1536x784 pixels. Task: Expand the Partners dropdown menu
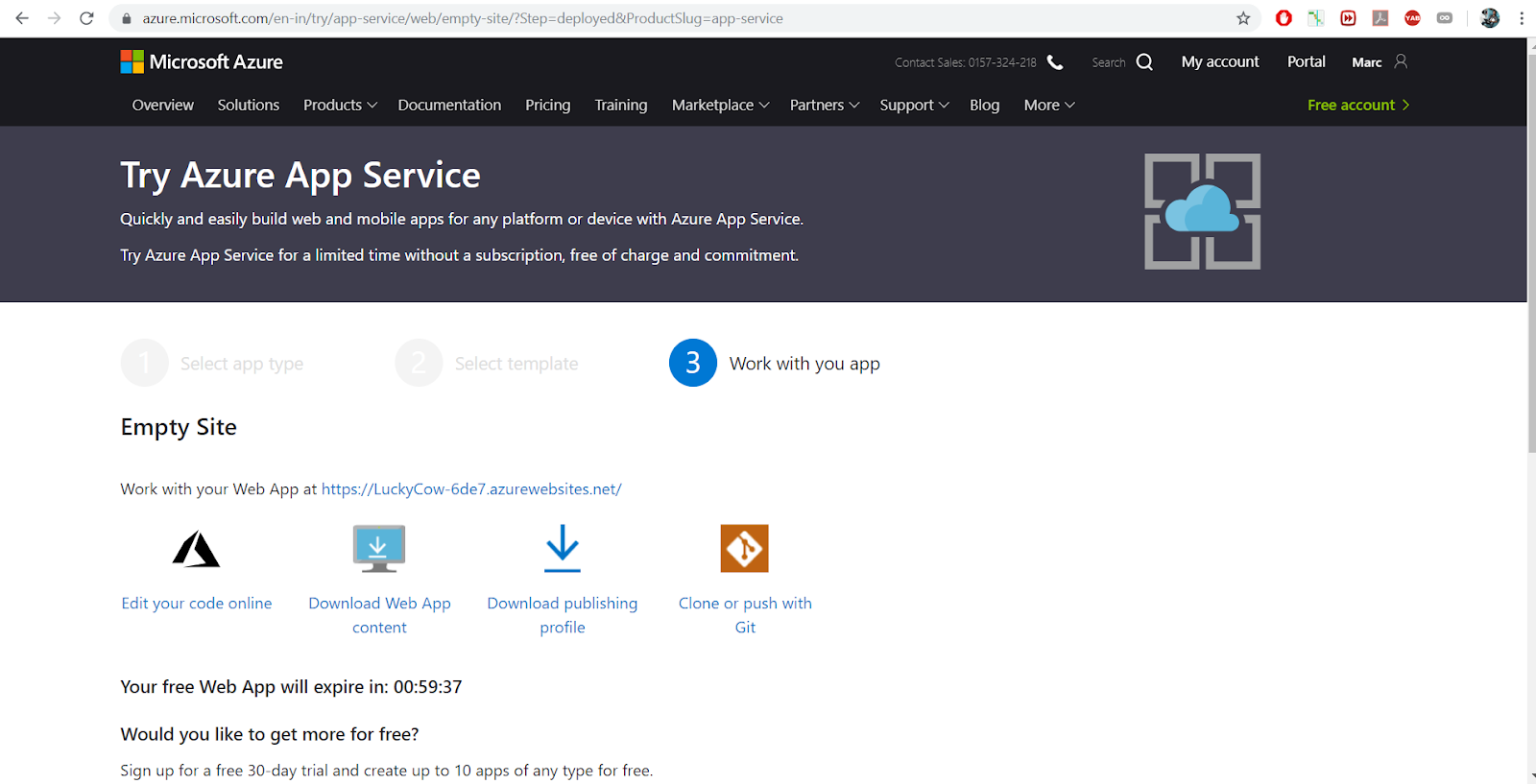(825, 105)
